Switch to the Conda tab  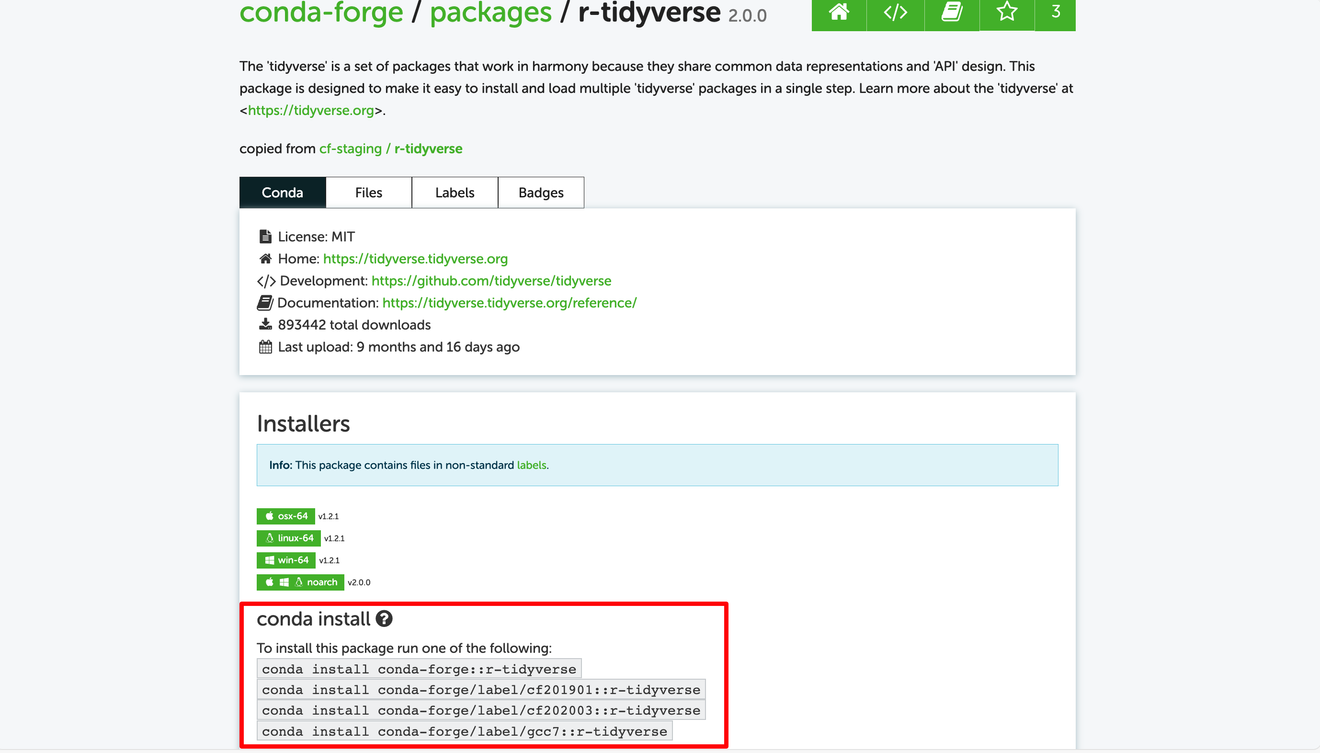[x=283, y=192]
